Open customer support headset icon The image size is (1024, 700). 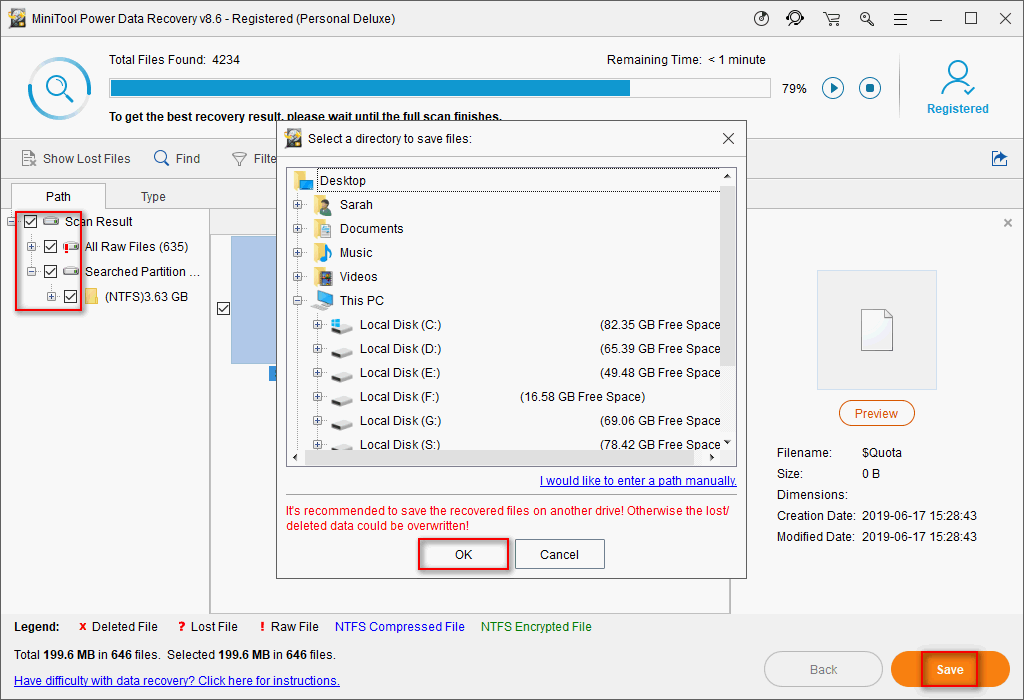(x=795, y=19)
